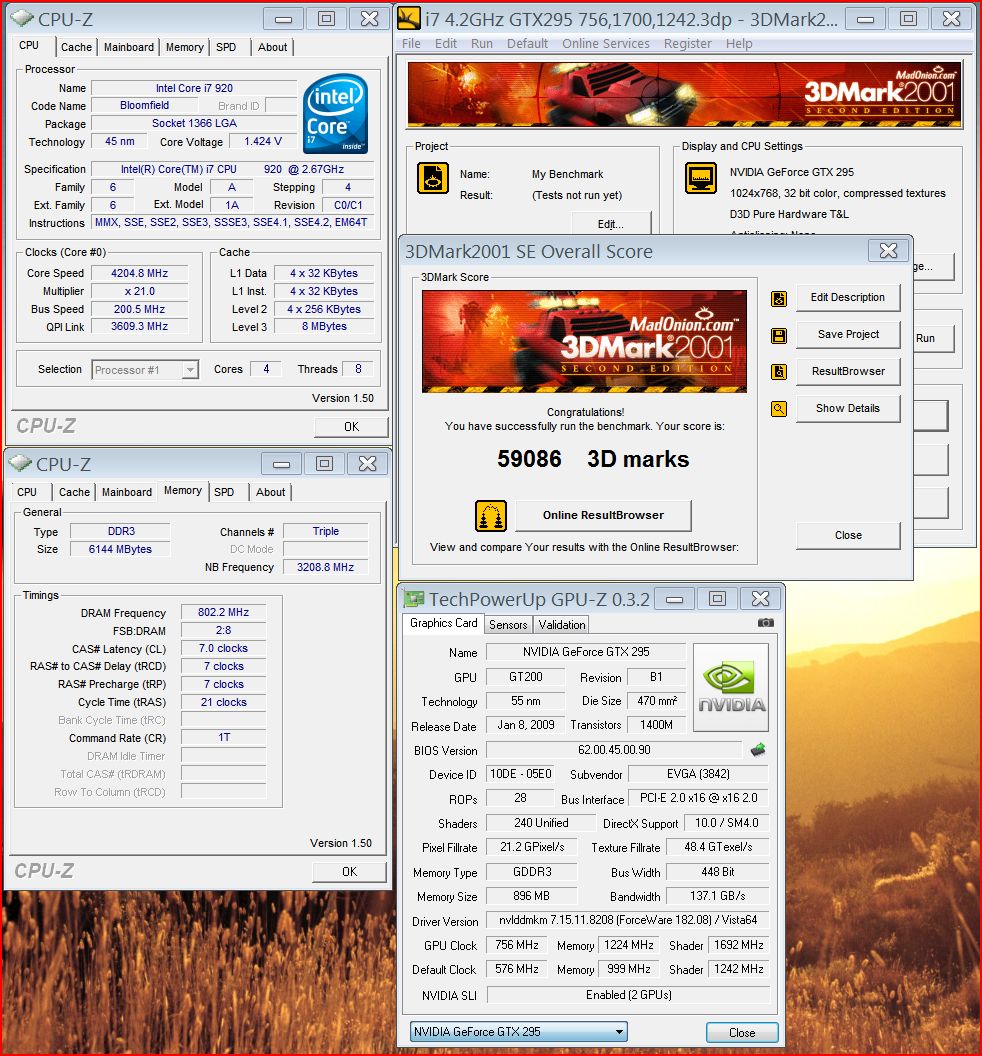Viewport: 982px width, 1056px height.
Task: Switch to Cache tab in top CPU-Z window
Action: [x=76, y=47]
